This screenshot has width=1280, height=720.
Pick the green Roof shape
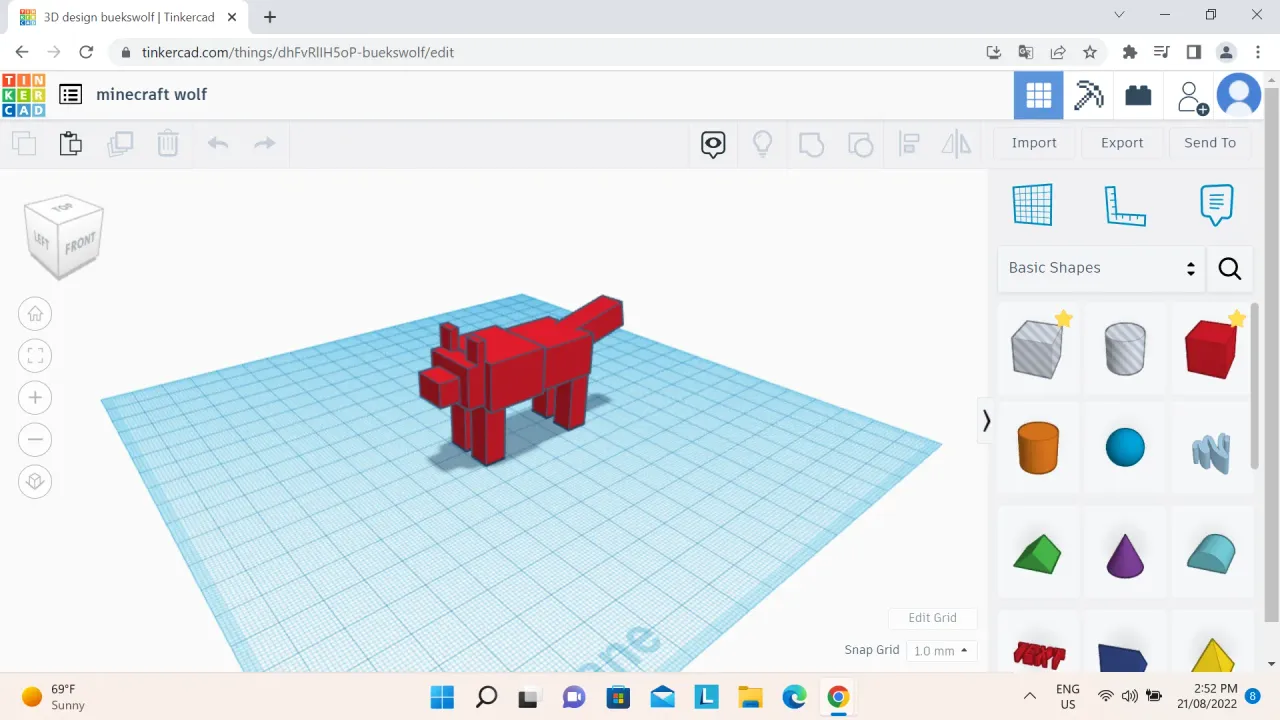1039,553
